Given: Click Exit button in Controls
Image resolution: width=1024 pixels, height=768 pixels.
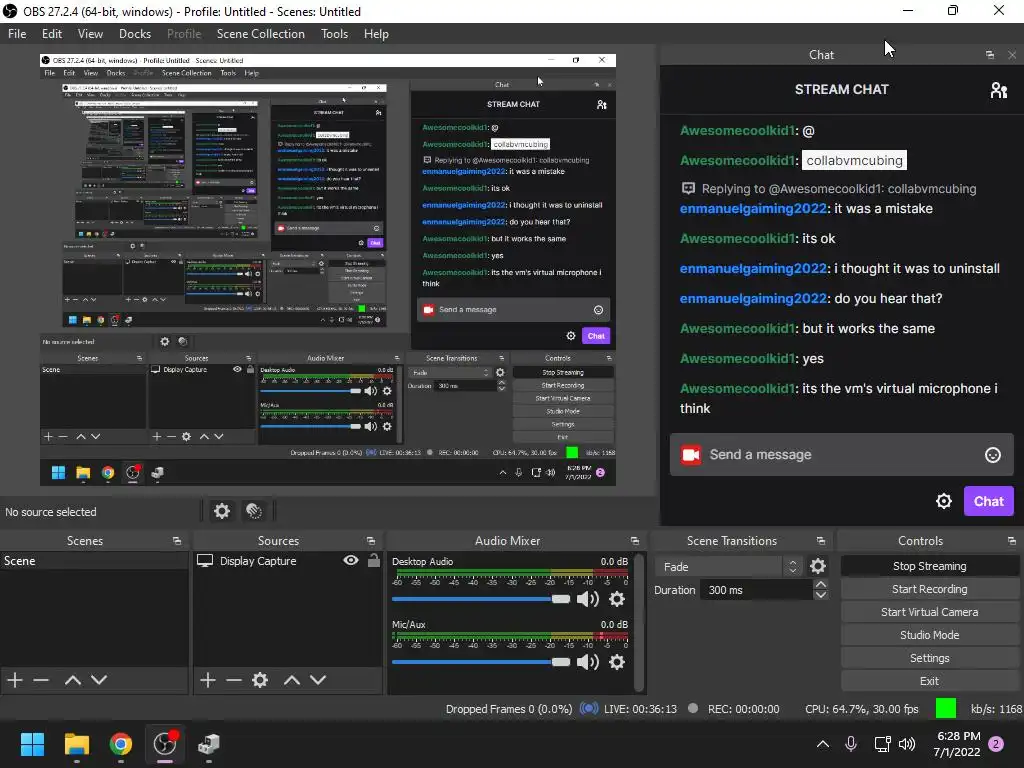Looking at the screenshot, I should pos(929,681).
